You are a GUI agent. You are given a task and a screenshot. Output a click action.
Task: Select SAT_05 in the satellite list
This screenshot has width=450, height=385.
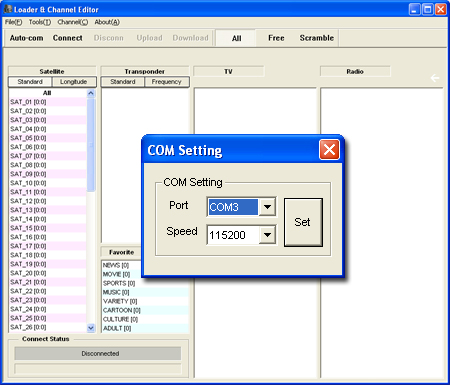click(x=48, y=138)
